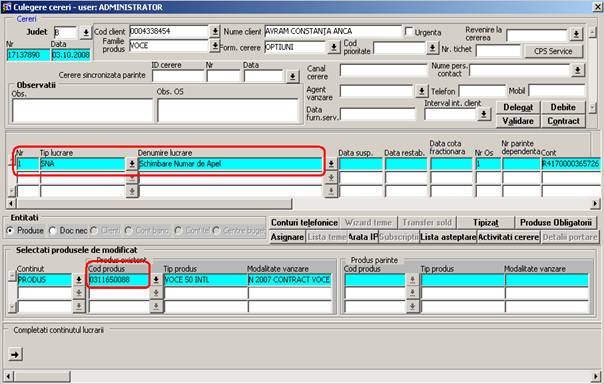604x384 pixels.
Task: Click the Nr Os cell with value 1
Action: click(x=488, y=164)
